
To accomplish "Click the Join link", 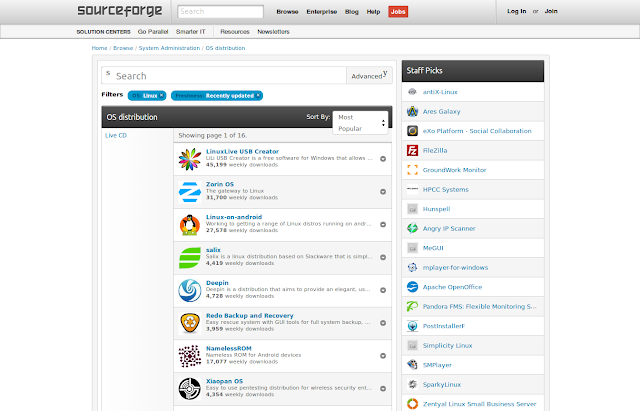I will (551, 11).
